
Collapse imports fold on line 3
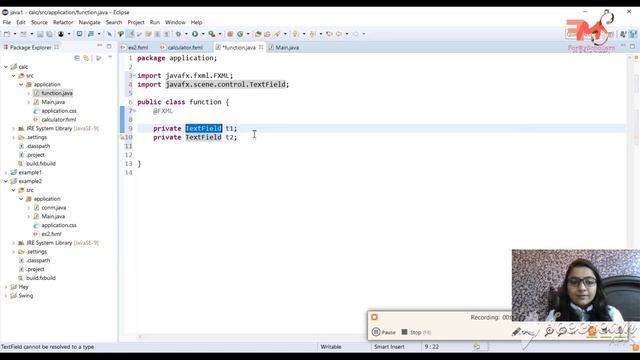click(134, 76)
